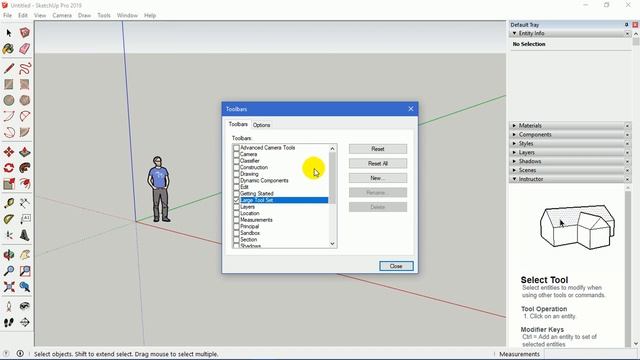
Task: Open the Draw menu
Action: pos(84,15)
